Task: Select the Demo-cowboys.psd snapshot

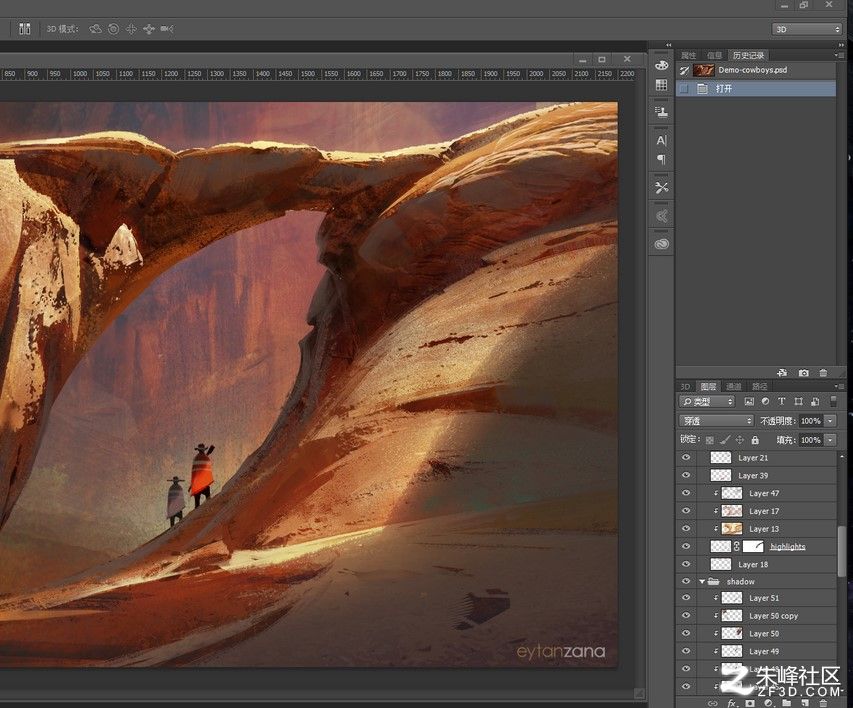Action: pyautogui.click(x=756, y=70)
